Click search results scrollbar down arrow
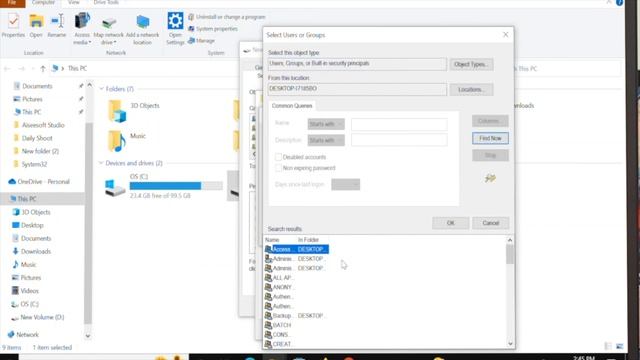 (510, 344)
